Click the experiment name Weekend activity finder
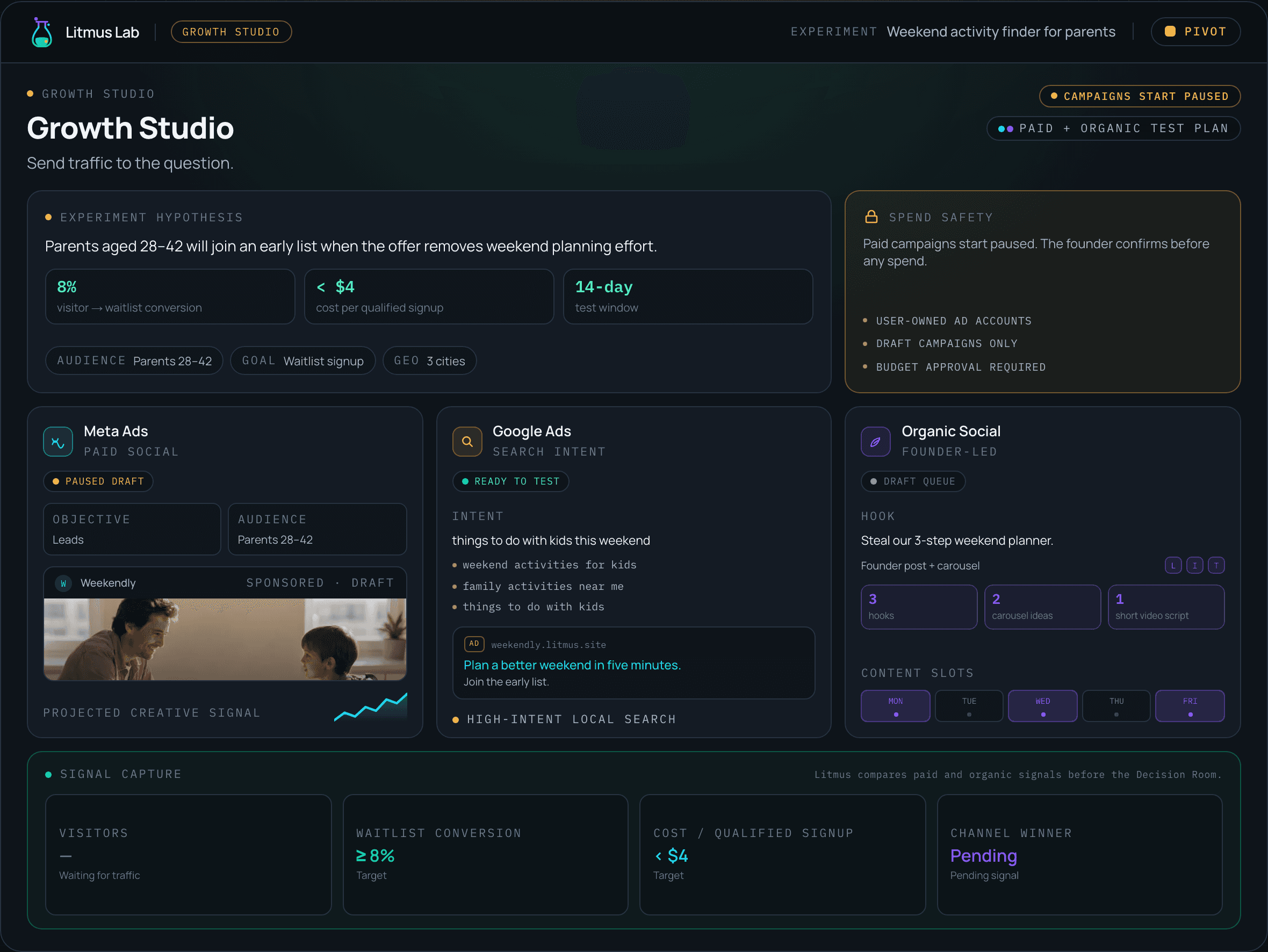Image resolution: width=1268 pixels, height=952 pixels. click(x=1001, y=32)
